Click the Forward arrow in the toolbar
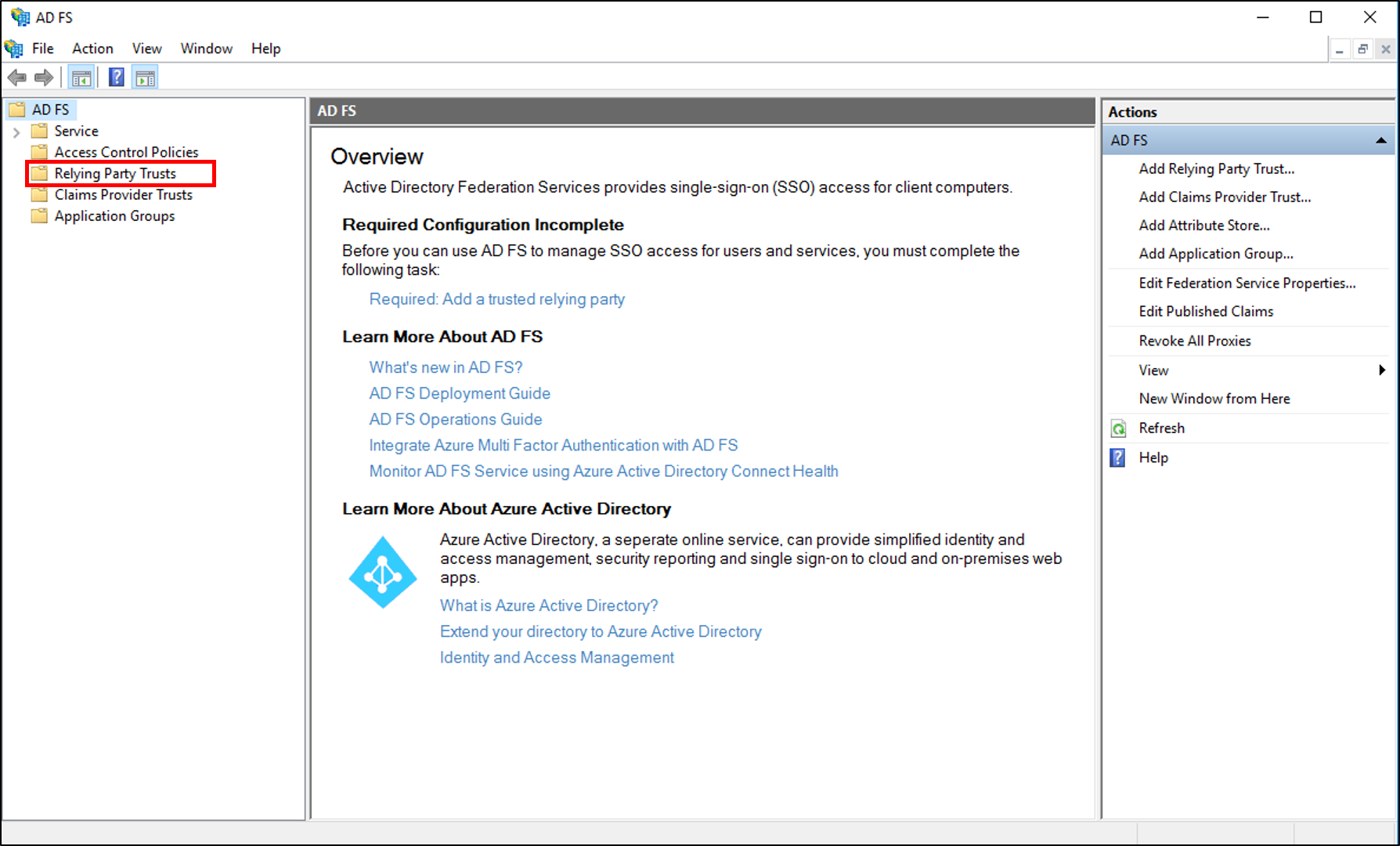 coord(44,78)
